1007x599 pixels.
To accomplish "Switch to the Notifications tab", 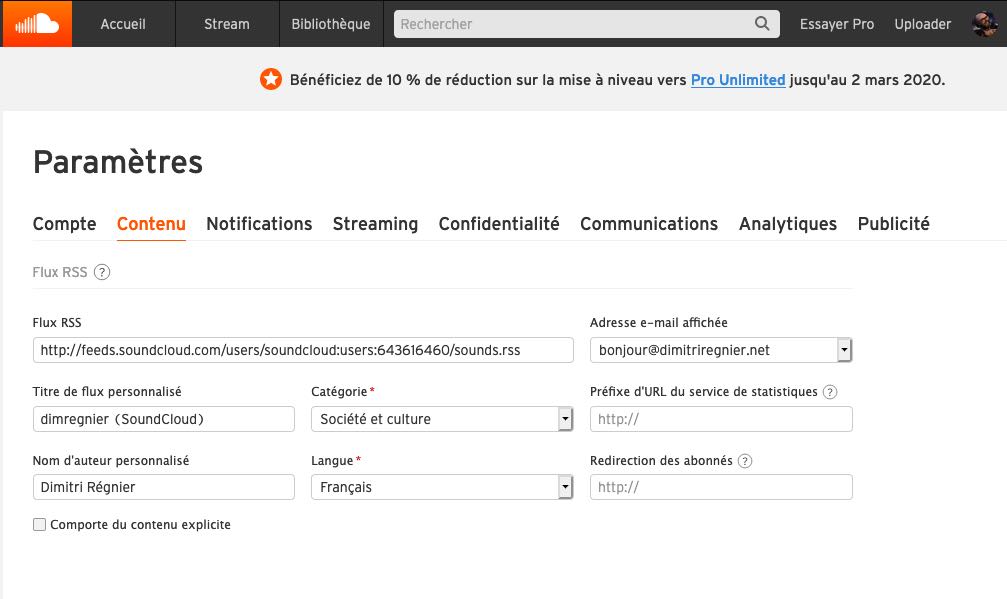I will point(259,224).
